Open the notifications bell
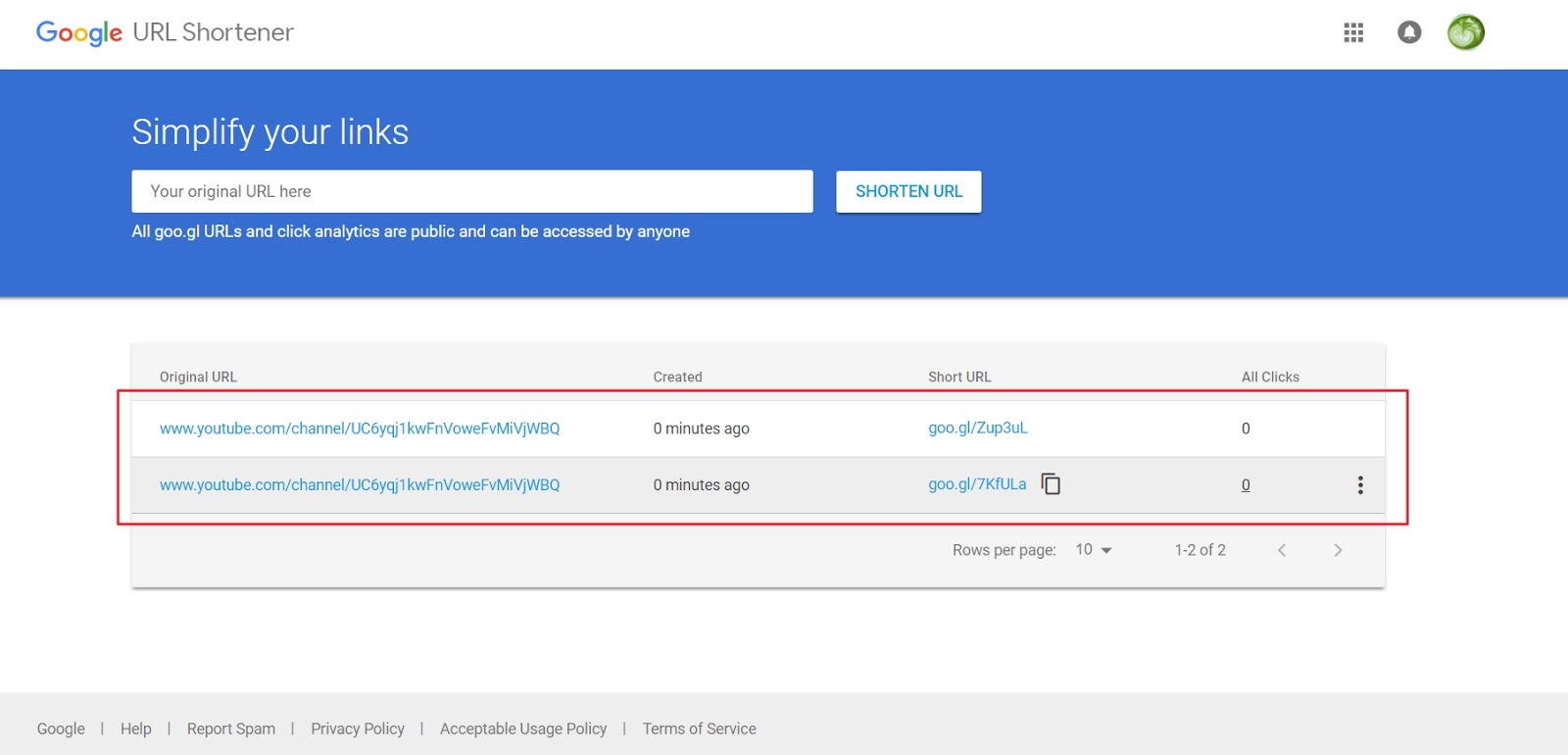 point(1409,33)
